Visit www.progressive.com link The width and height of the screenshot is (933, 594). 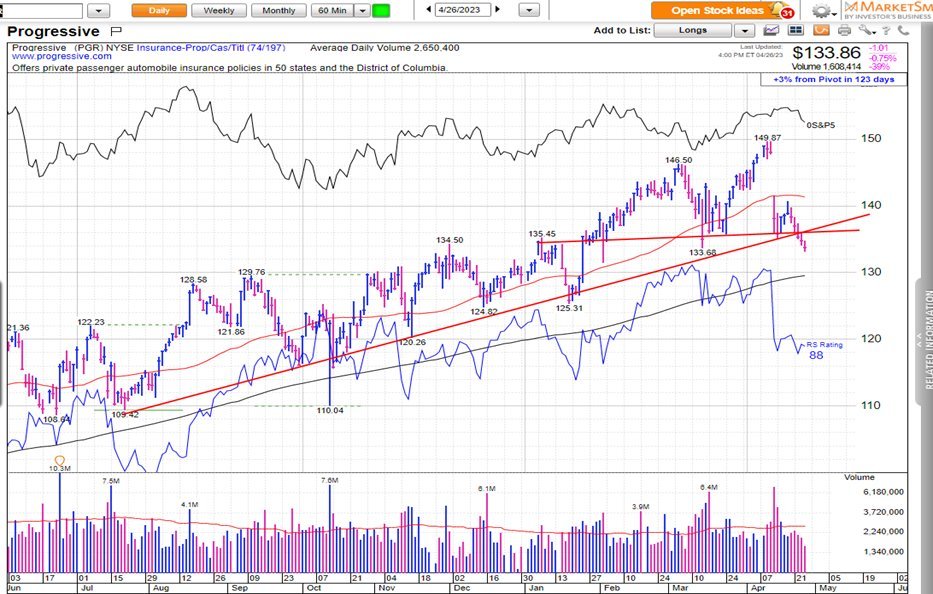pyautogui.click(x=62, y=57)
